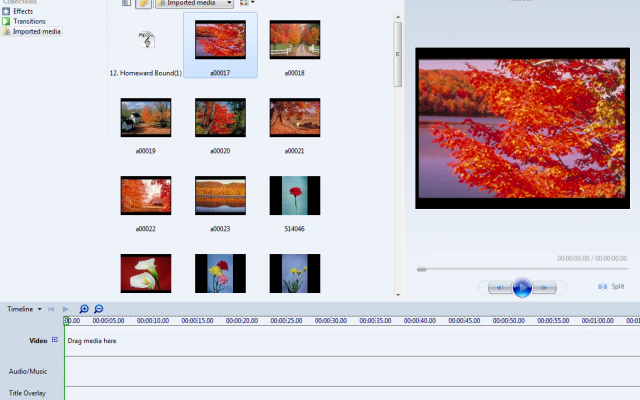Select the yellow flowers thumbnail

[x=295, y=273]
